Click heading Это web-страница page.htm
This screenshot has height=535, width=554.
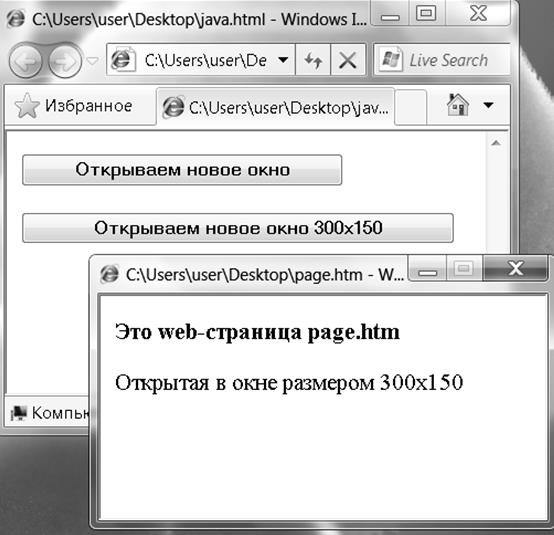pos(257,333)
